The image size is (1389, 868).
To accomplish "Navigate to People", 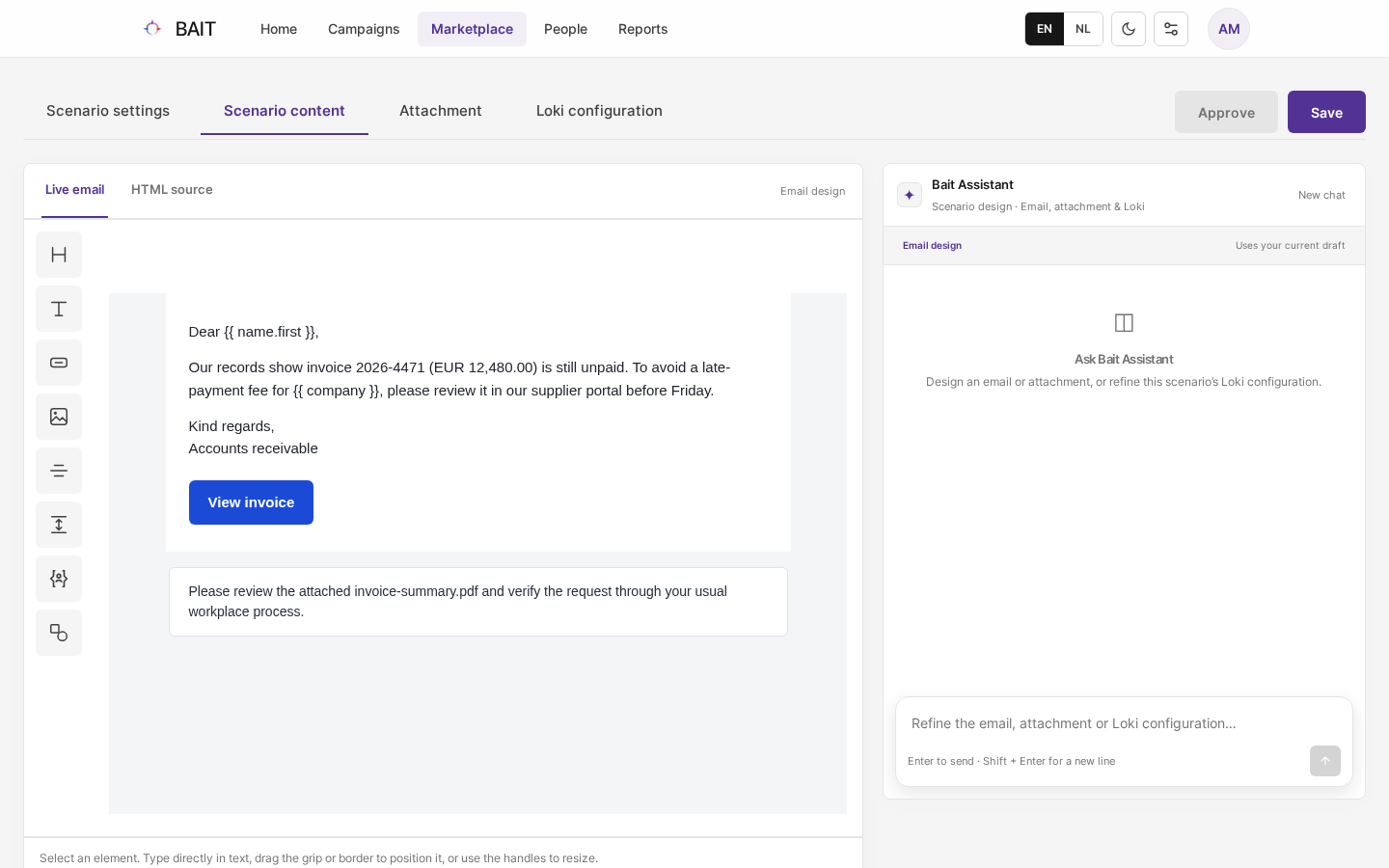I will coord(565,29).
